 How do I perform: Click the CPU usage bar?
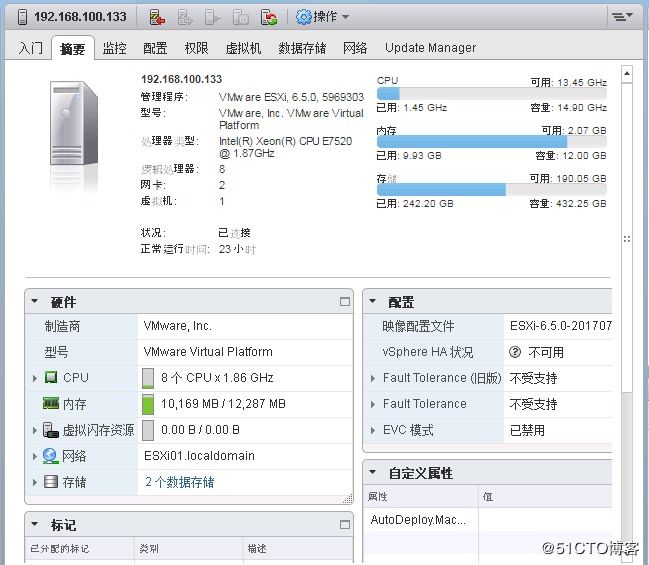point(492,94)
